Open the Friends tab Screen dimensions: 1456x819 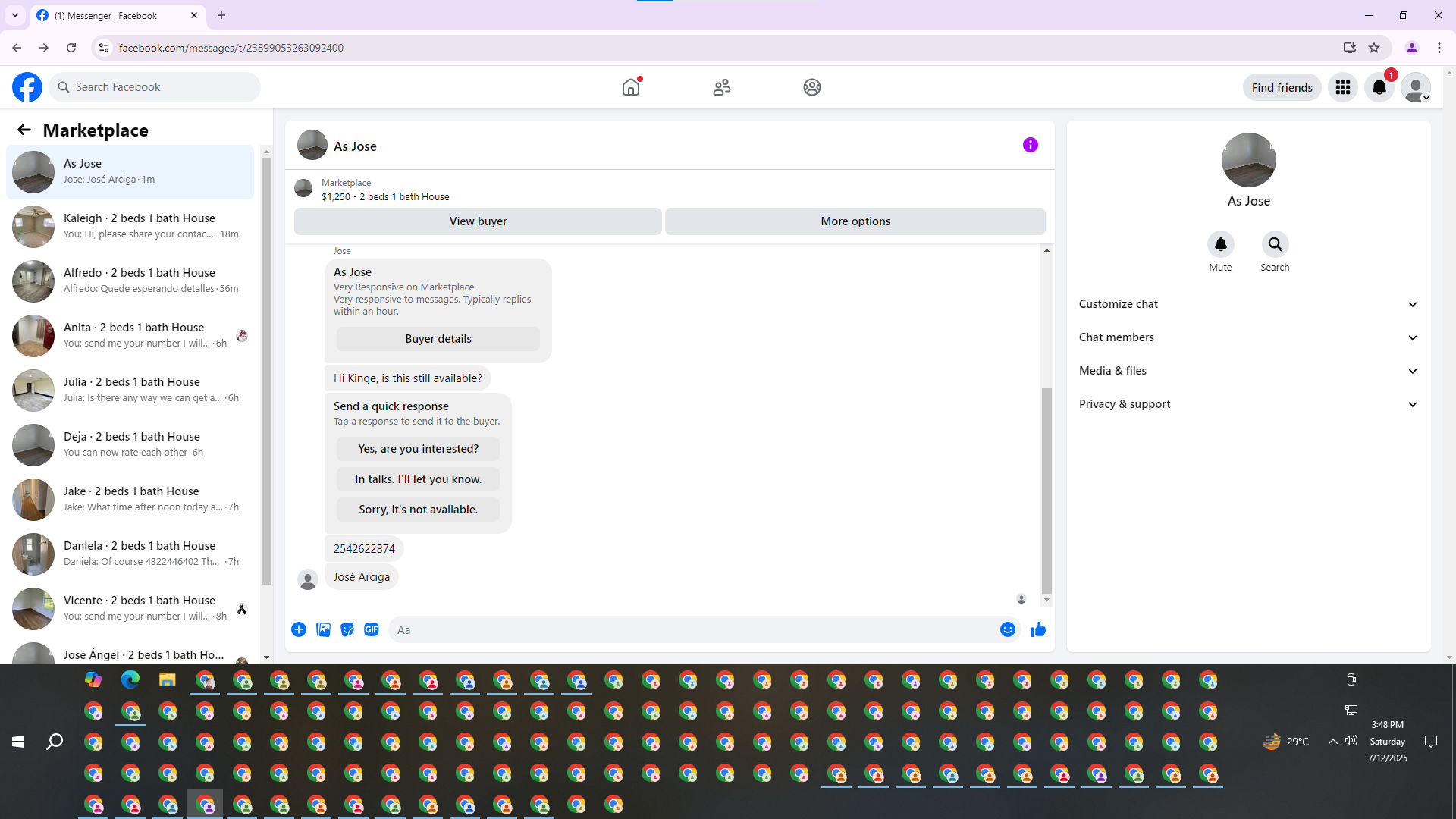pos(721,87)
